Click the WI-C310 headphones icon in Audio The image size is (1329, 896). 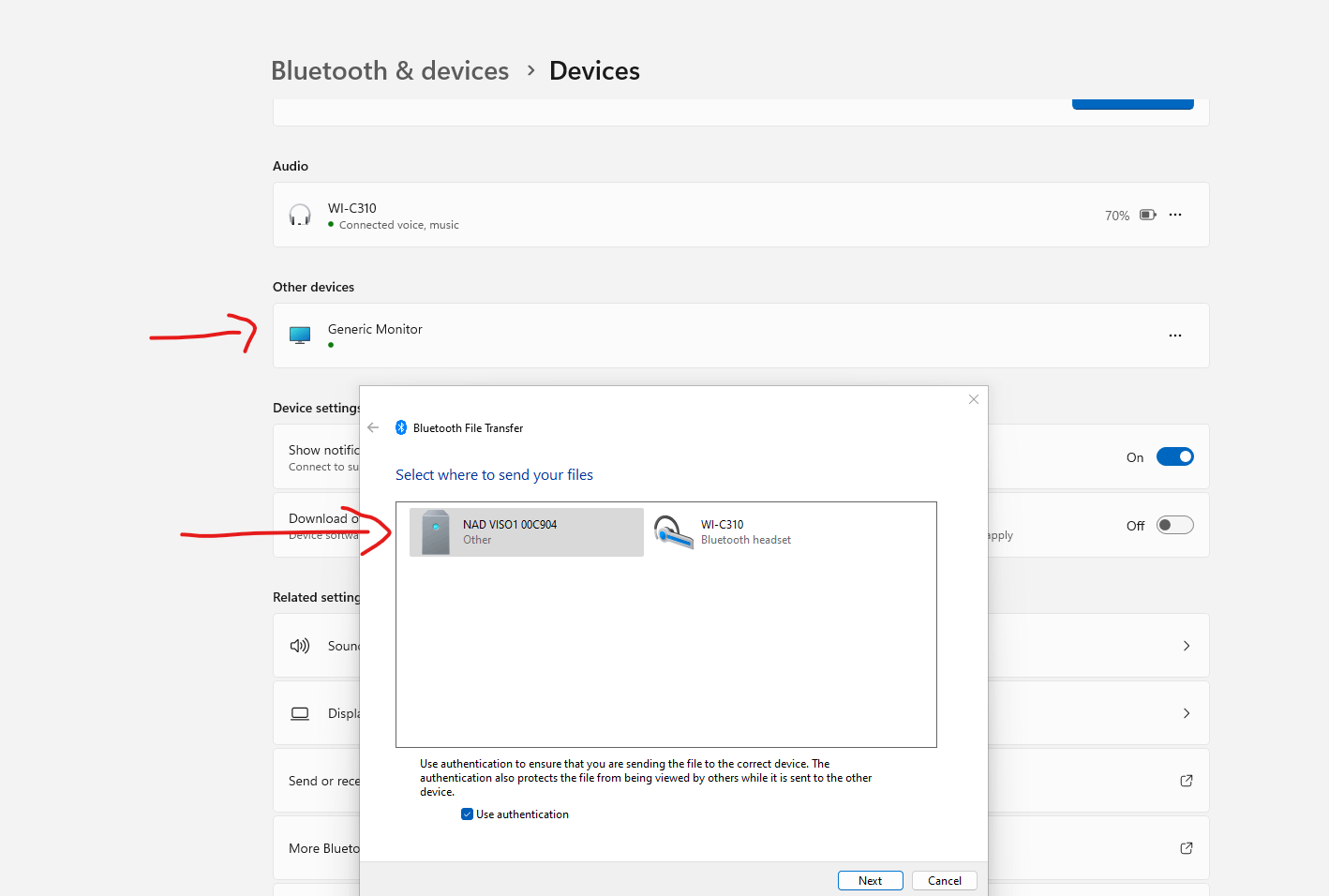(300, 216)
